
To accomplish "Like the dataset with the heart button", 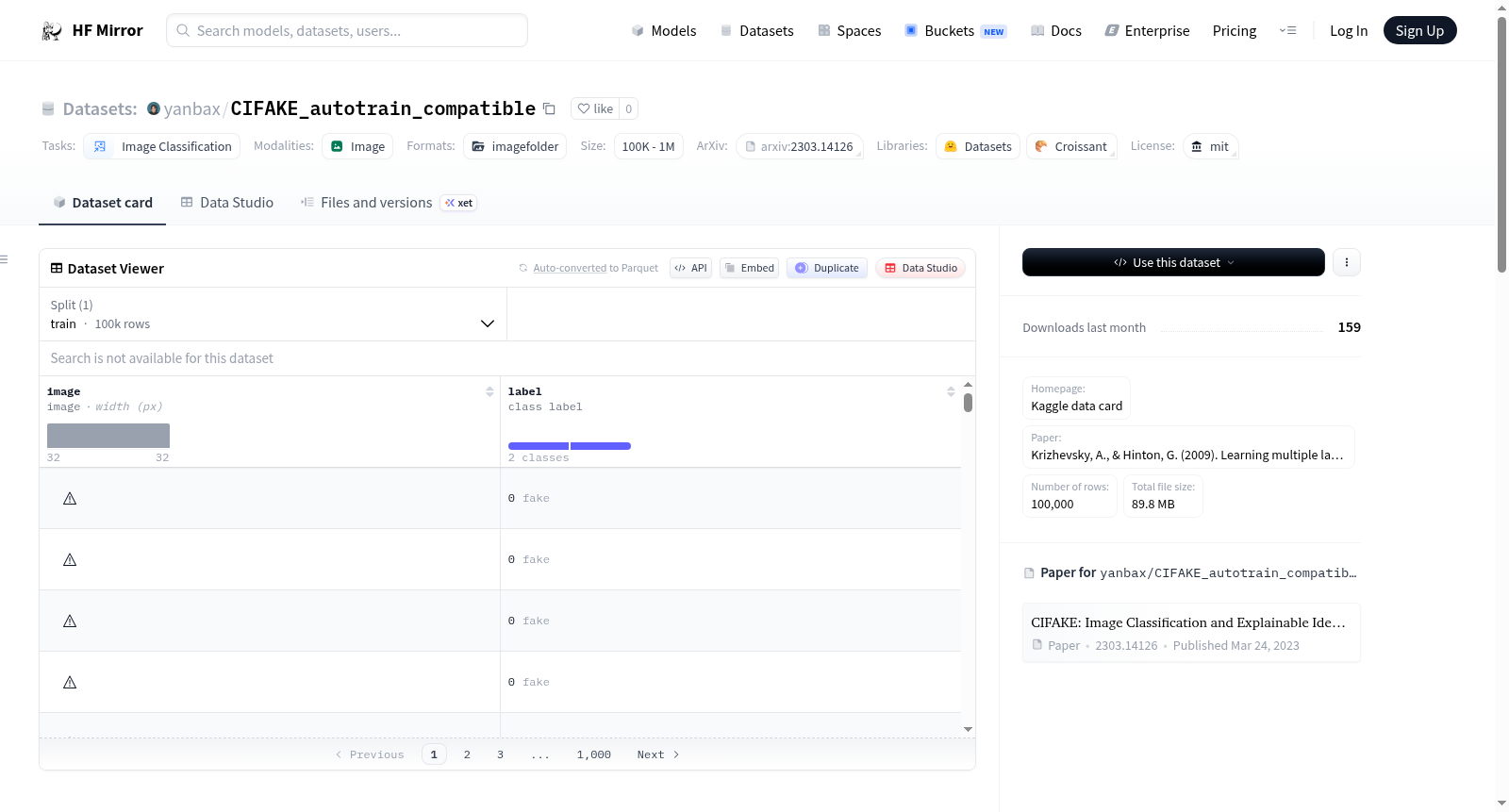I will click(x=595, y=108).
